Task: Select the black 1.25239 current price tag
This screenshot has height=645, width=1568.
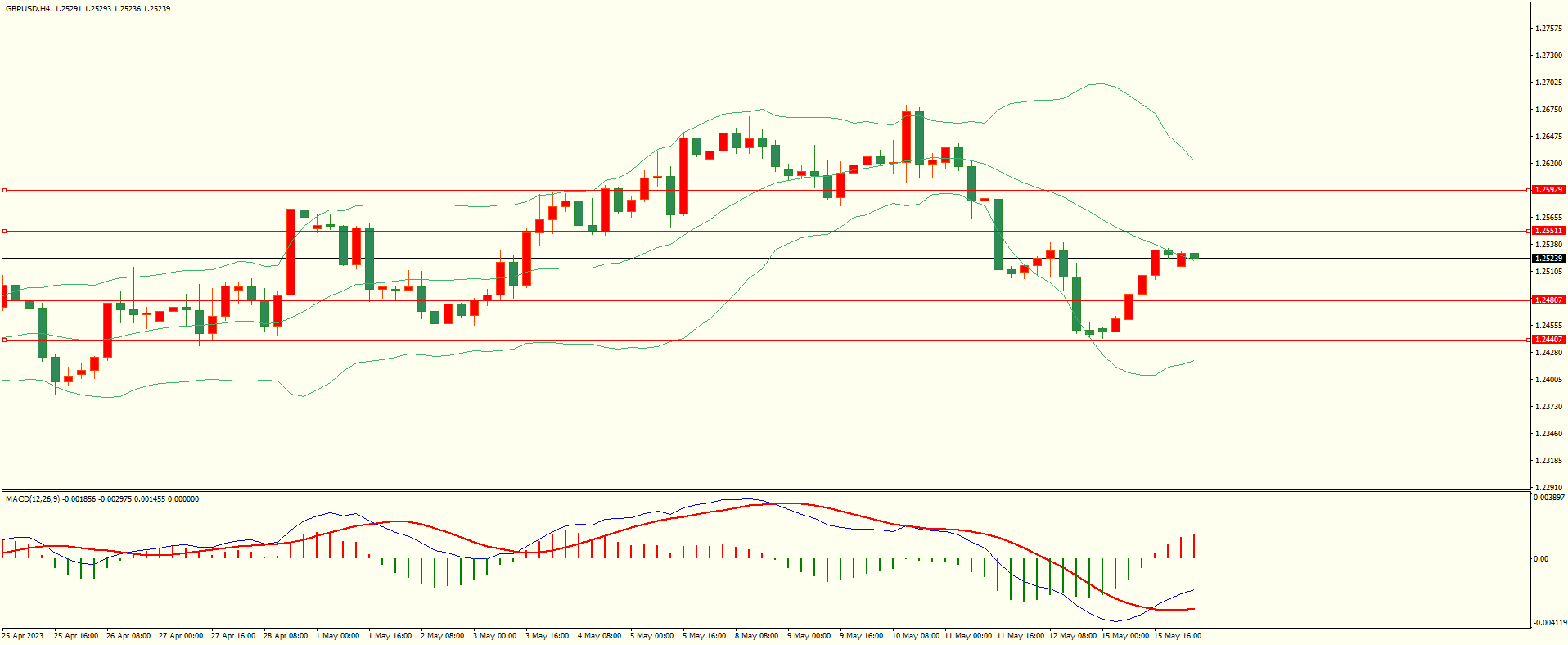Action: click(1548, 259)
